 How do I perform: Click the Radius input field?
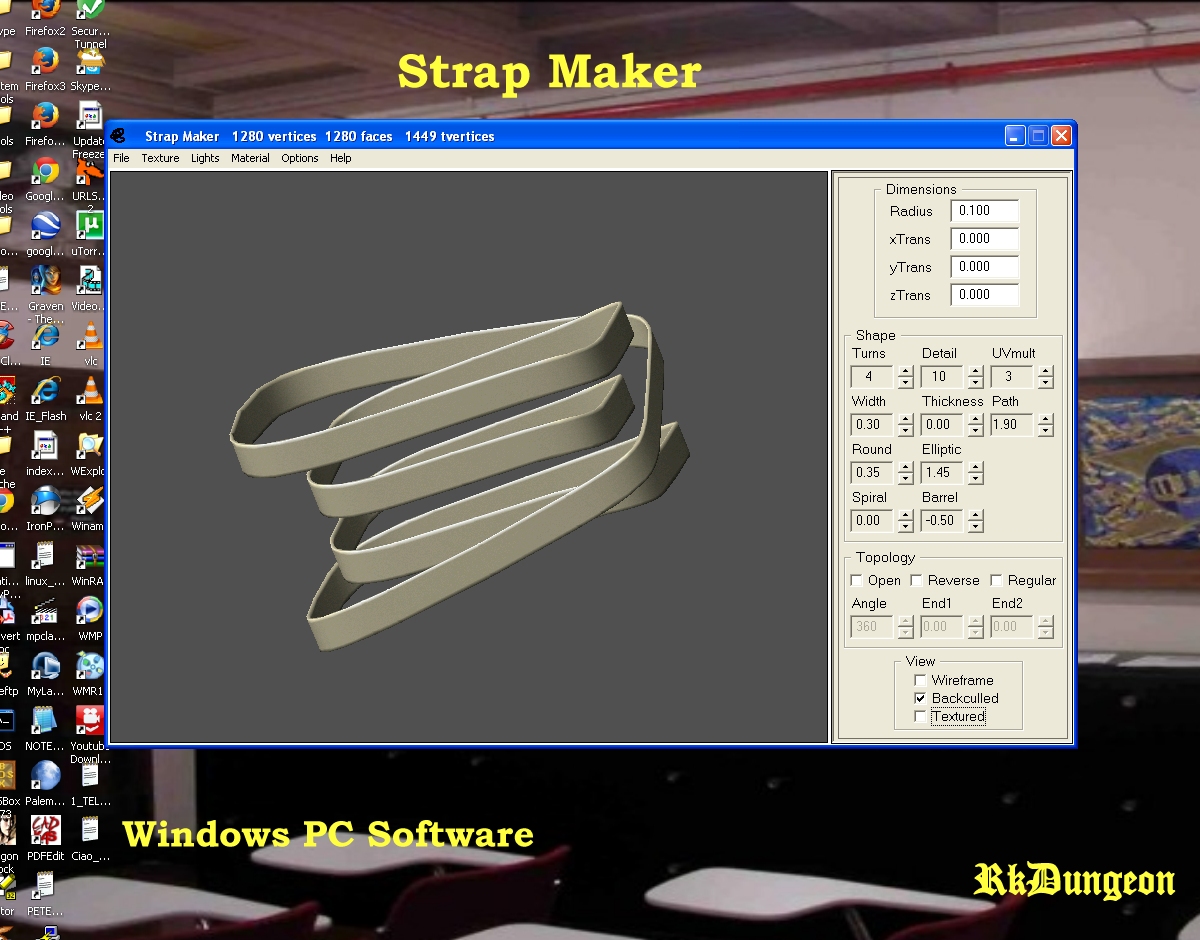985,211
